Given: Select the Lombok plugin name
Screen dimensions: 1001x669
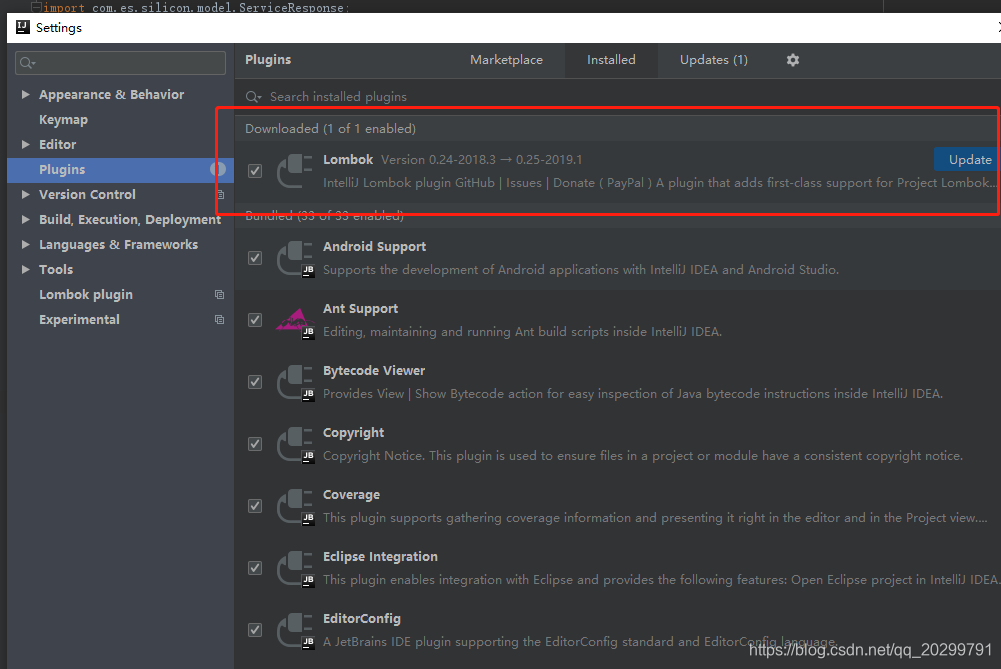Looking at the screenshot, I should point(348,160).
